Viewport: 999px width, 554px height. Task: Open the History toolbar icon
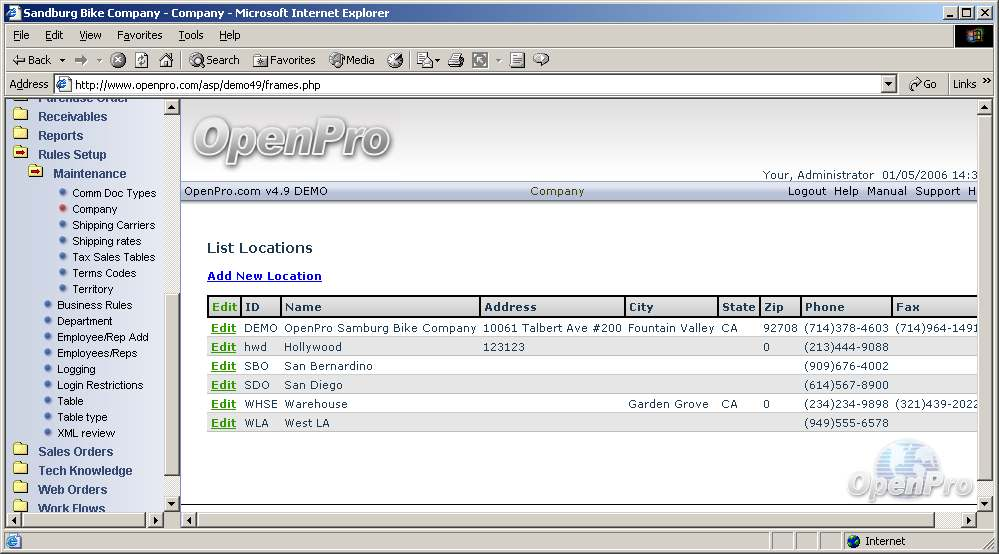click(395, 60)
